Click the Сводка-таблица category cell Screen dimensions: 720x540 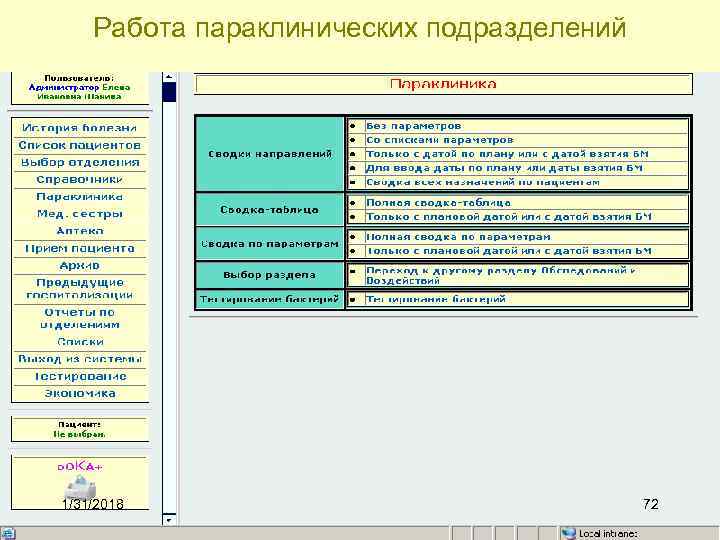270,210
